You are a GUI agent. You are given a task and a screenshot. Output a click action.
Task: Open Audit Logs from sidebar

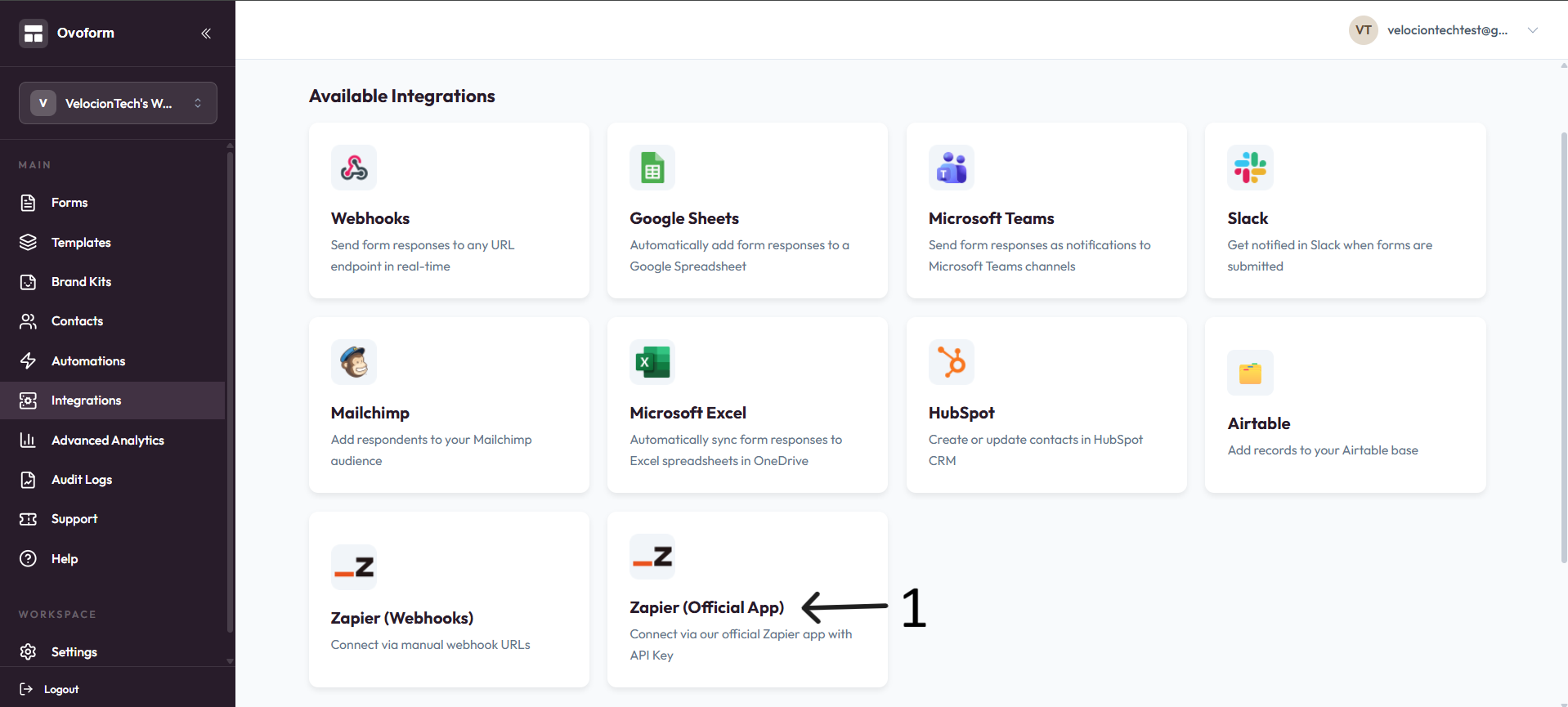coord(82,480)
